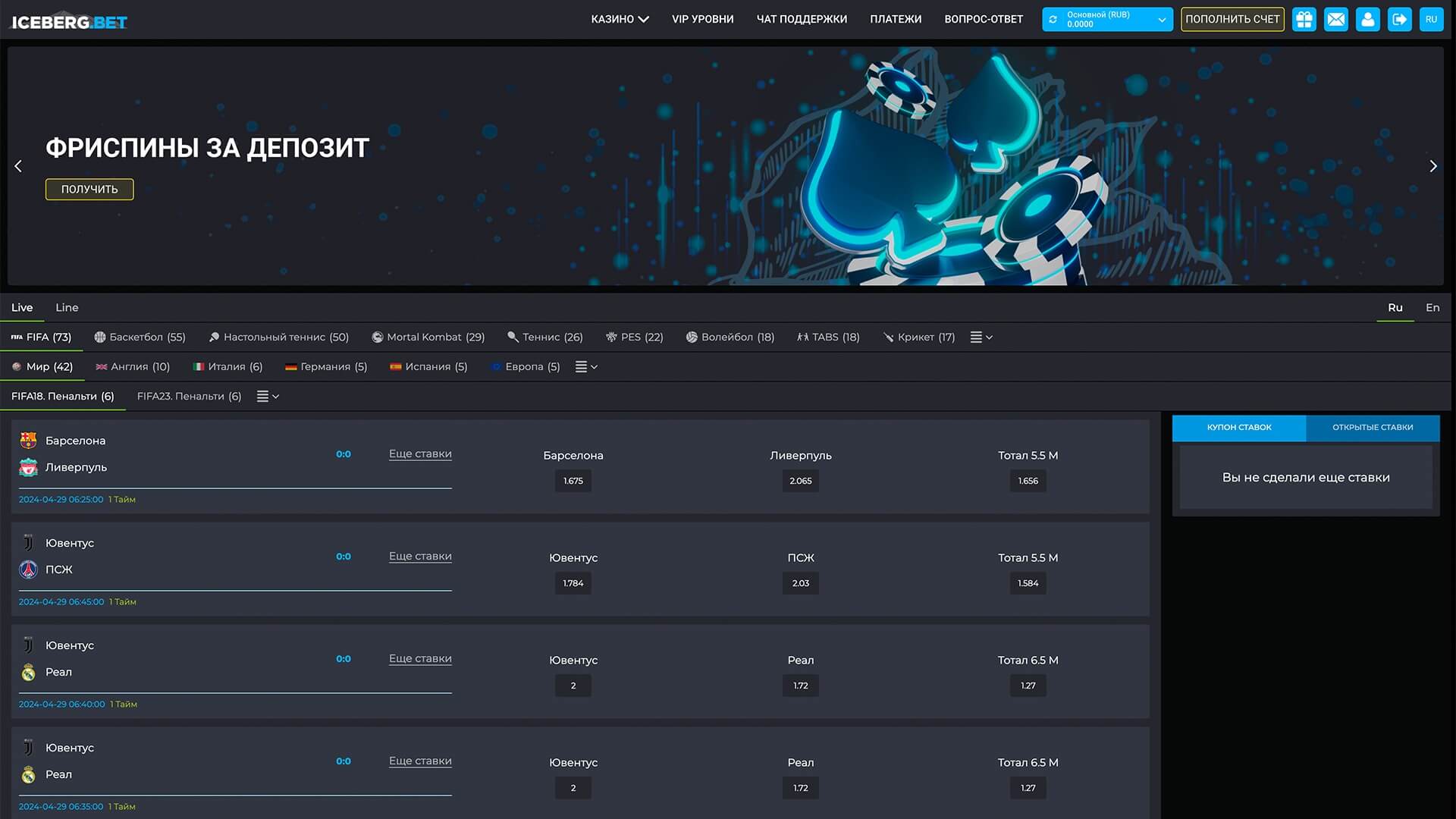Open VIP УРОВНИ page
Image resolution: width=1456 pixels, height=819 pixels.
[702, 19]
